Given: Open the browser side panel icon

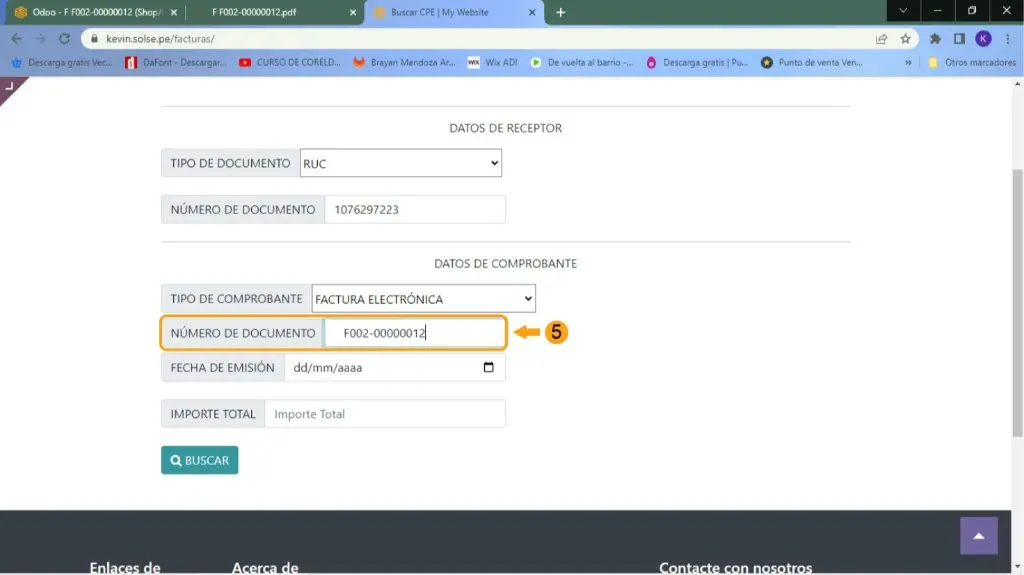Looking at the screenshot, I should pyautogui.click(x=959, y=39).
